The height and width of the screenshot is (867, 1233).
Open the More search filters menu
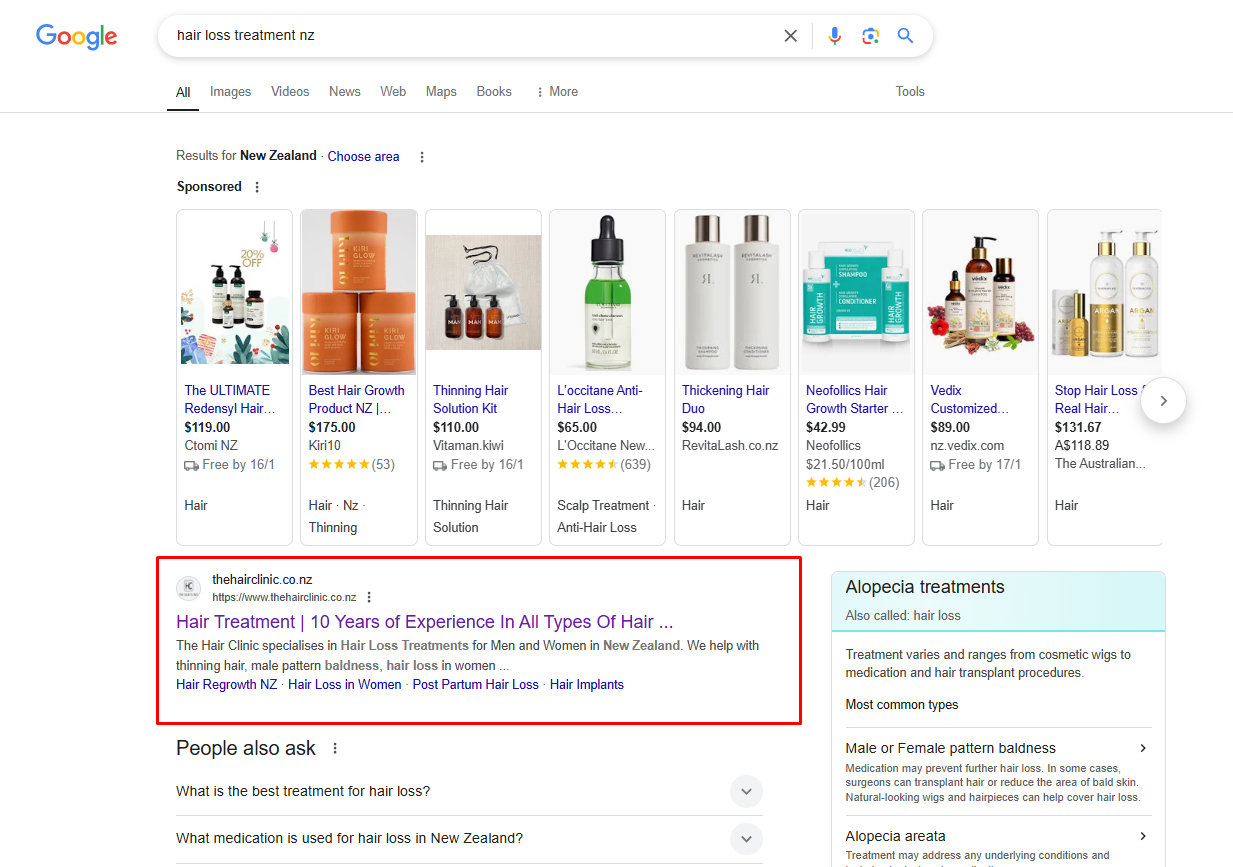point(557,91)
